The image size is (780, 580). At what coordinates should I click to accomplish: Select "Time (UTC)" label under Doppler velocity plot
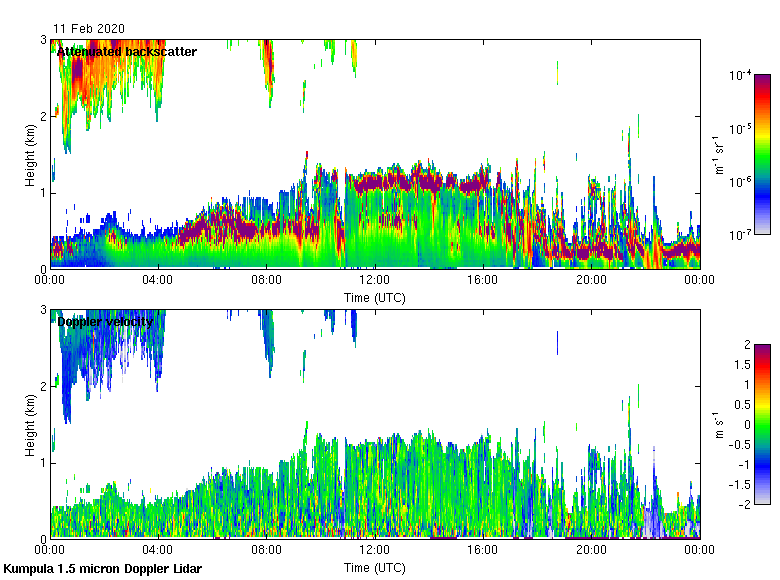click(x=374, y=568)
